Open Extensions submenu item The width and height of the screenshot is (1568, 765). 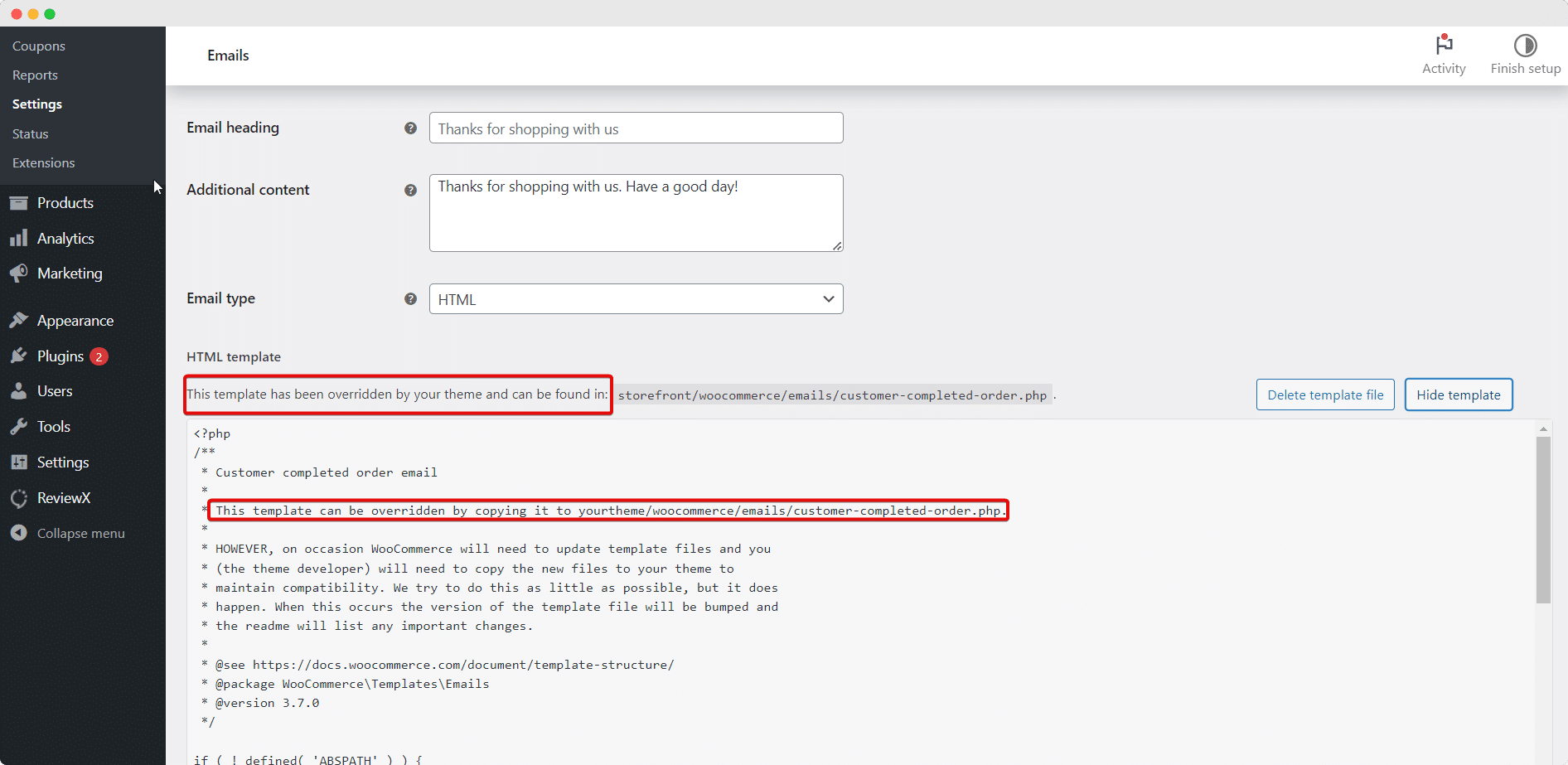pyautogui.click(x=44, y=163)
